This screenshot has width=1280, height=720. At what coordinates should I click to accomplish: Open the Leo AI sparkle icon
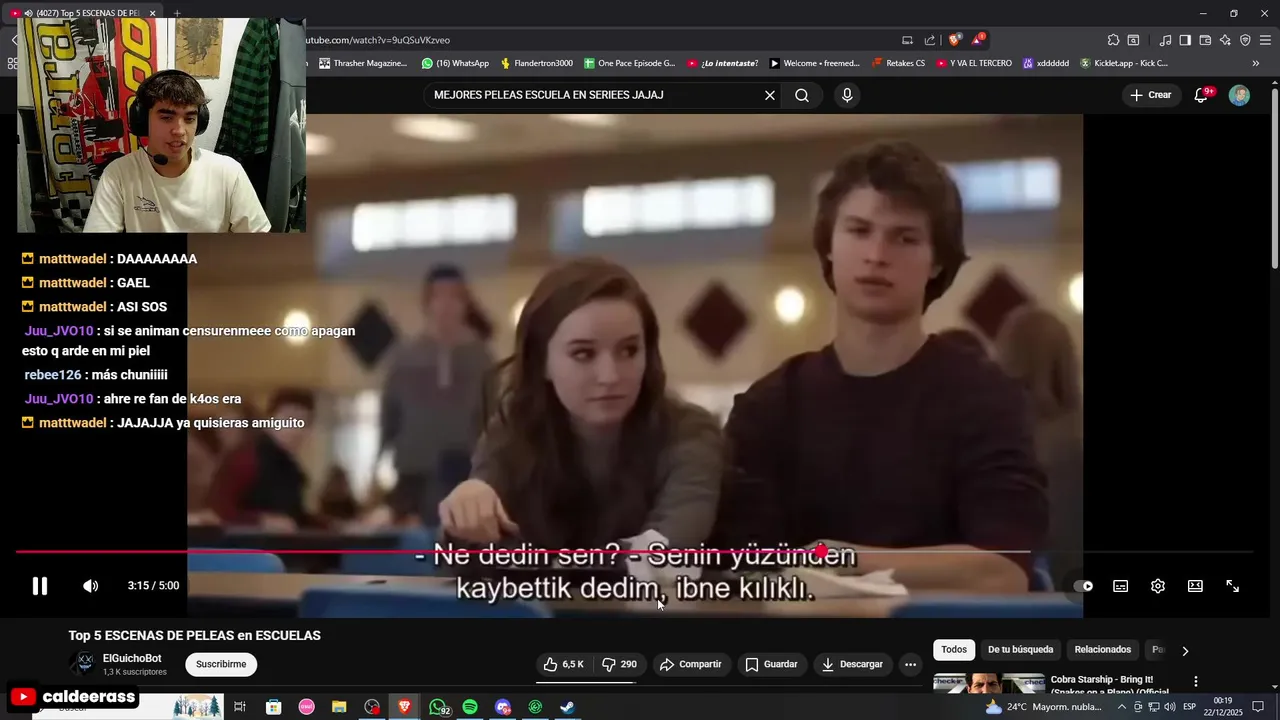(1225, 40)
